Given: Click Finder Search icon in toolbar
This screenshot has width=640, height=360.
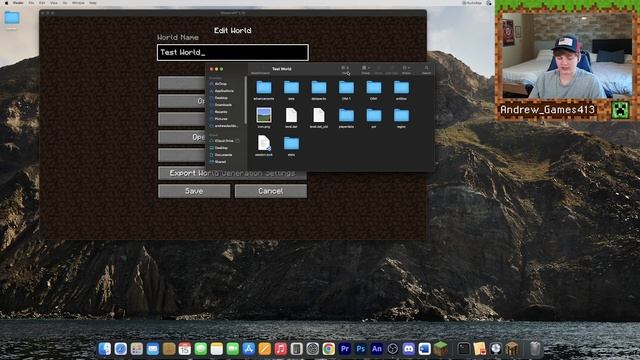Looking at the screenshot, I should [x=427, y=68].
